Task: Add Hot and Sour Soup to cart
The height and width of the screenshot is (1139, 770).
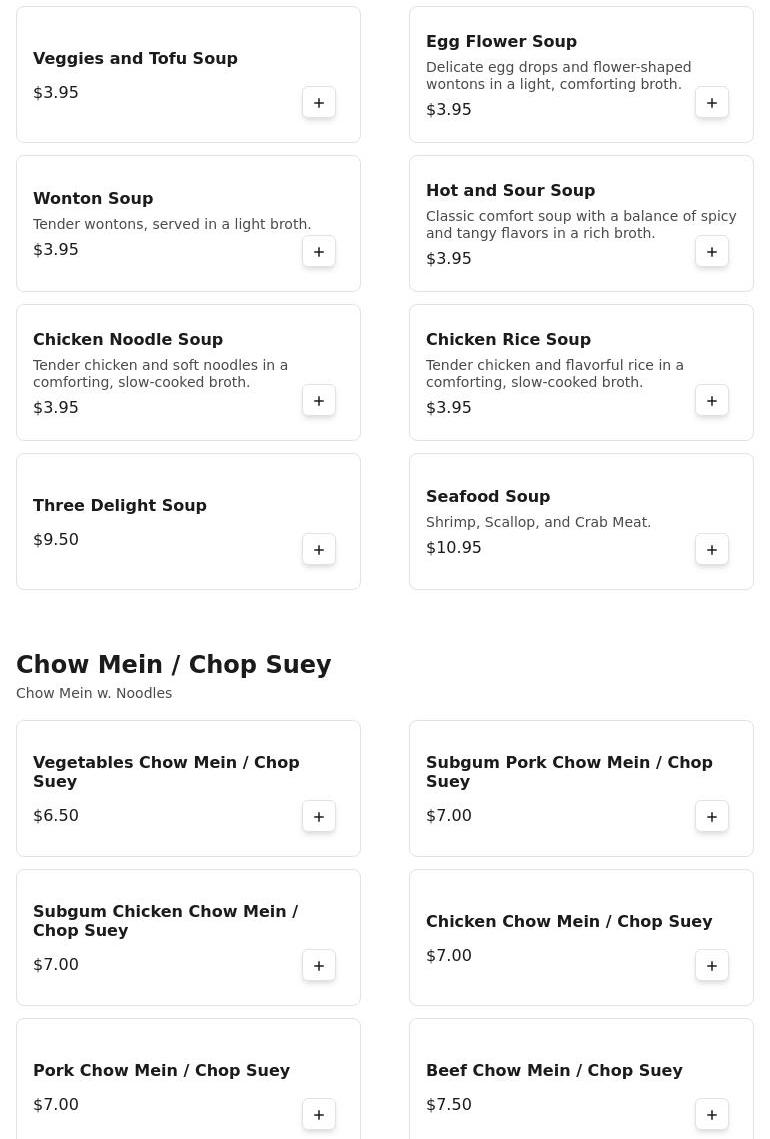Action: pos(712,251)
